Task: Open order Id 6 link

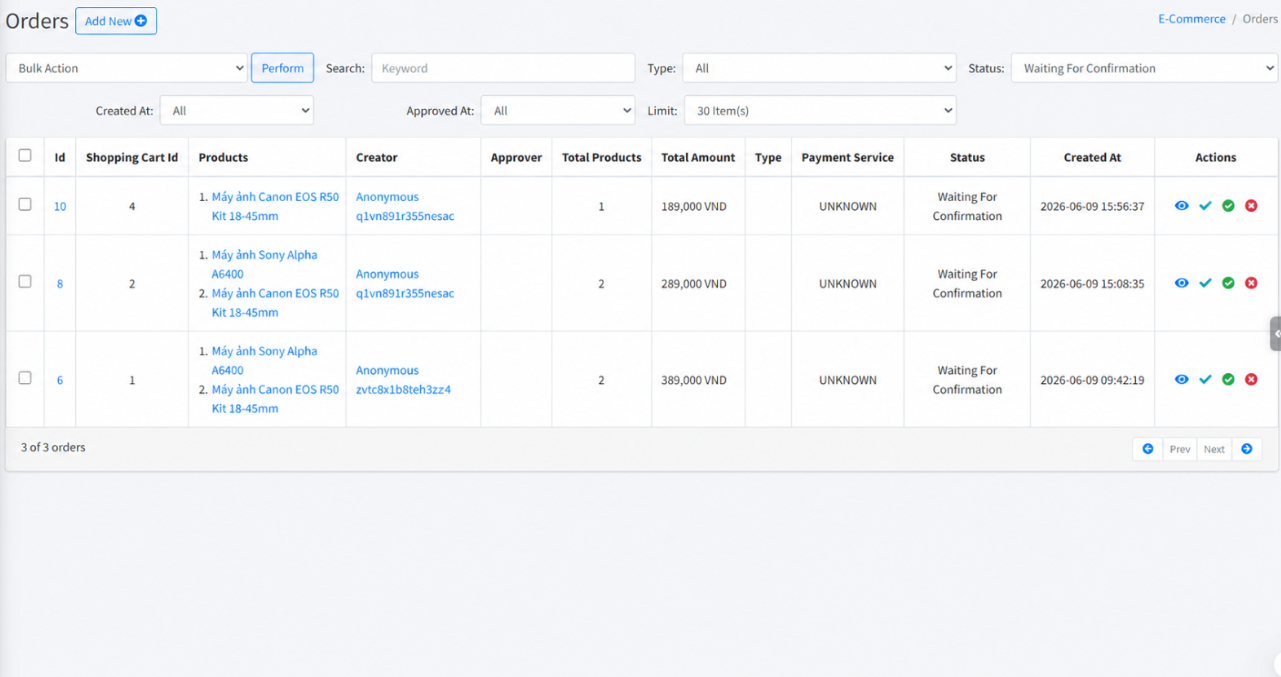Action: click(x=59, y=380)
